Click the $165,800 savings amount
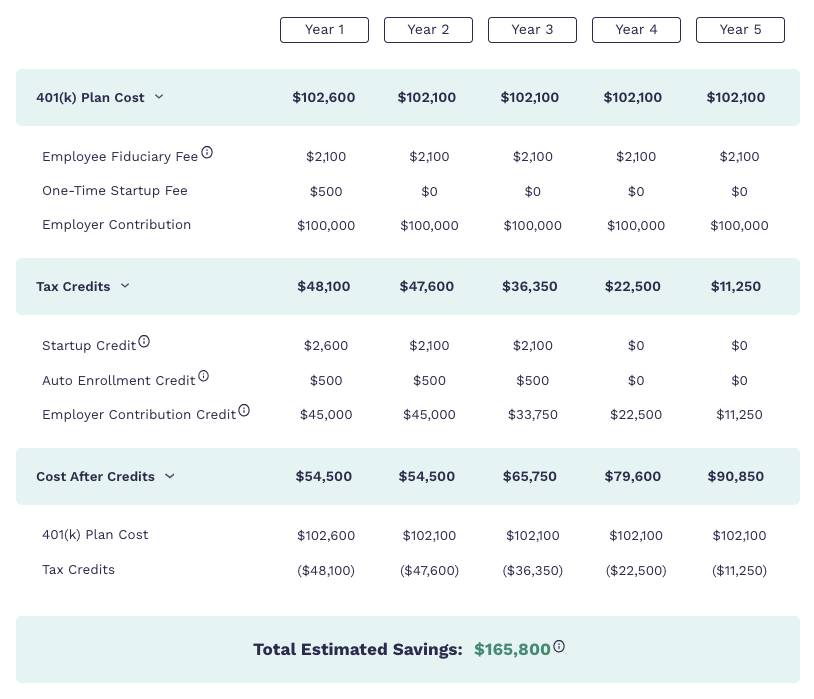Screen dimensions: 814x699 [x=512, y=649]
